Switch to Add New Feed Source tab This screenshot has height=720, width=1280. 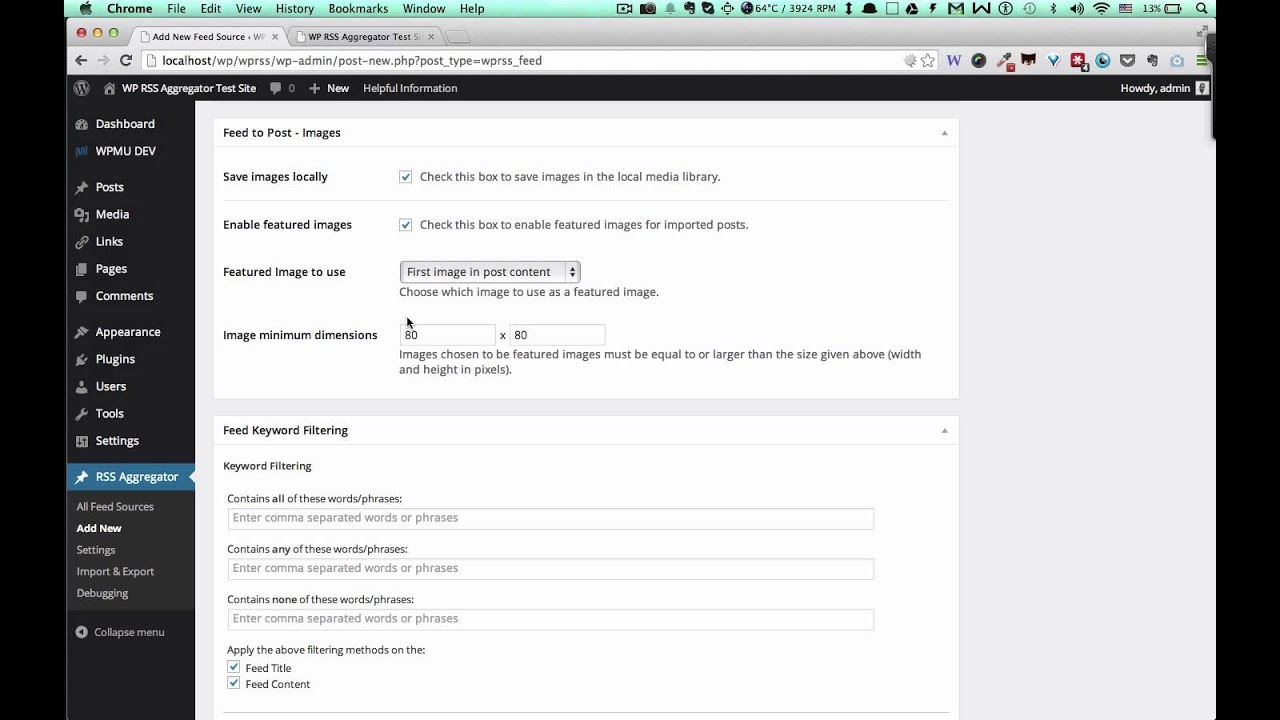pyautogui.click(x=208, y=37)
